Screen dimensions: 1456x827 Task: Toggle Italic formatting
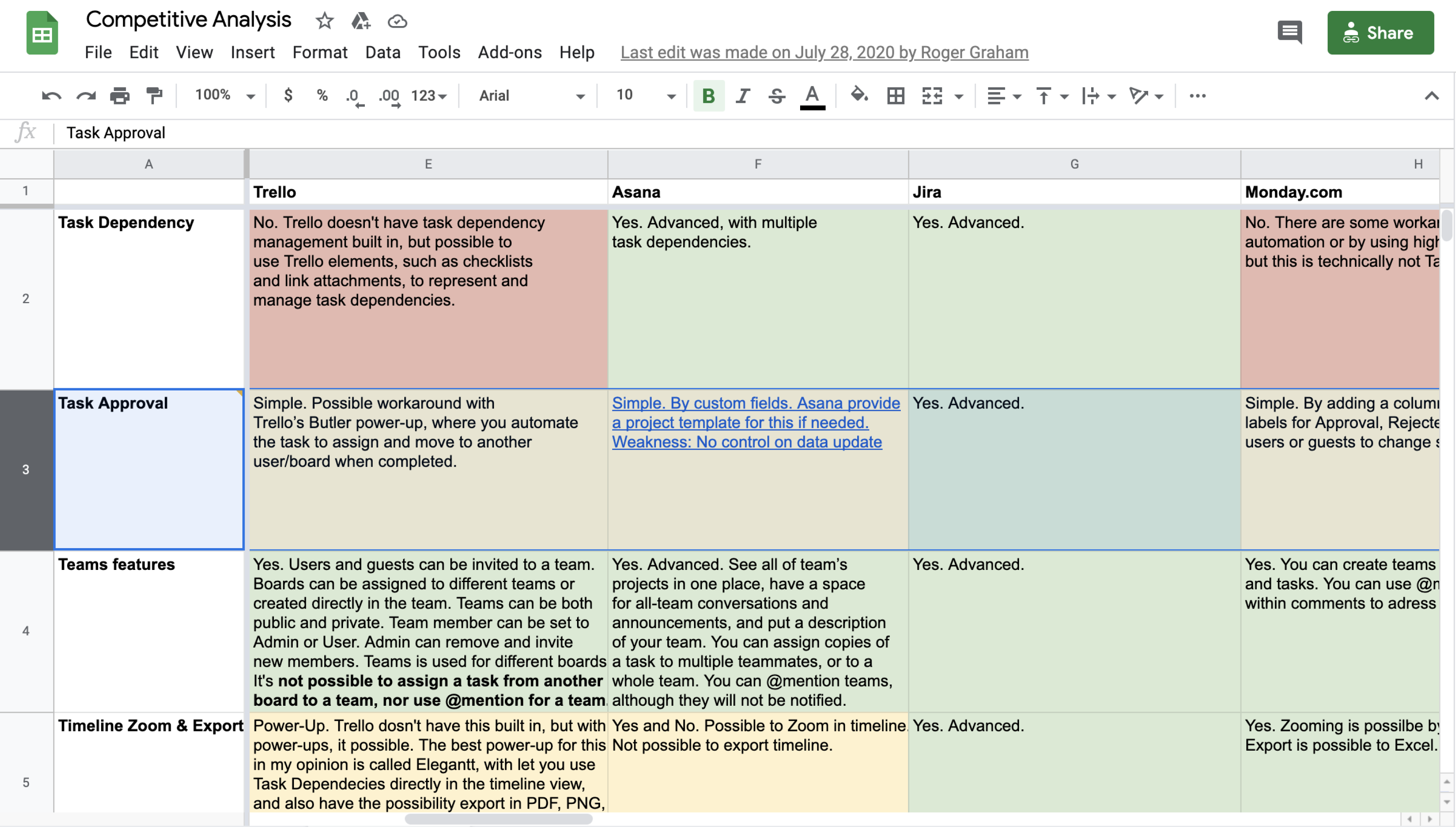click(x=742, y=96)
